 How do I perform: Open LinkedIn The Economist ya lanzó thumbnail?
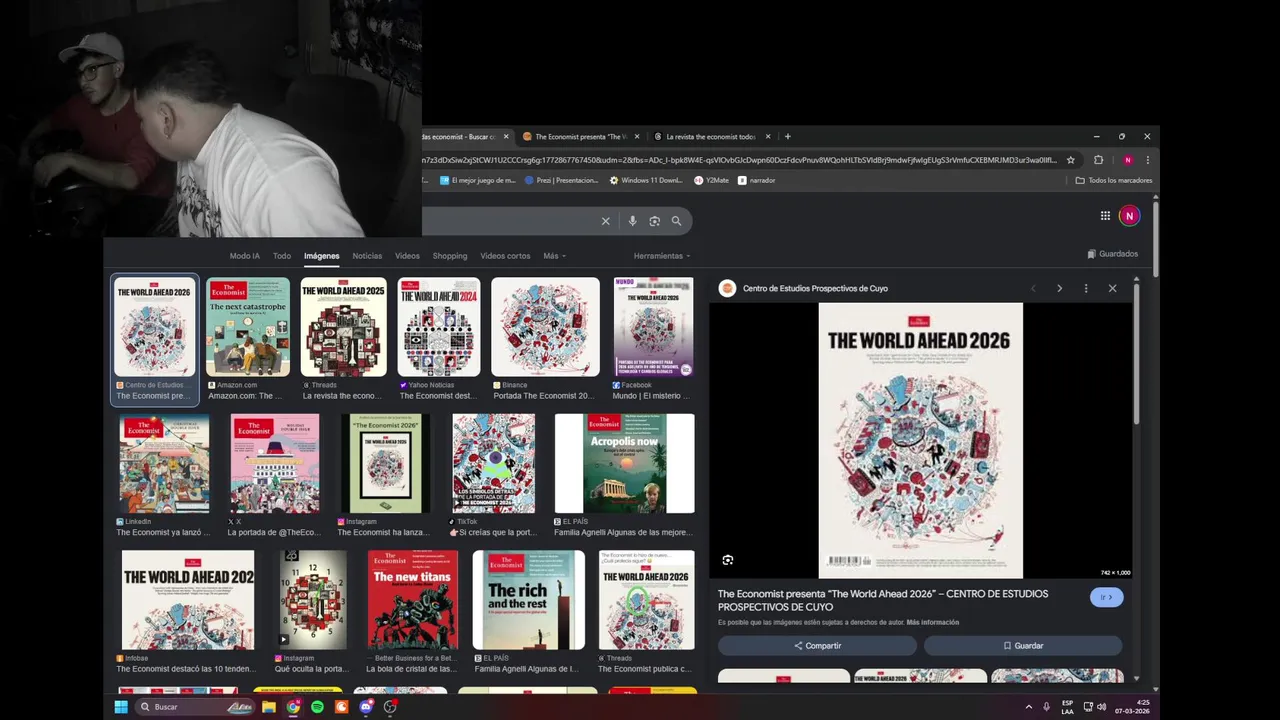tap(165, 463)
